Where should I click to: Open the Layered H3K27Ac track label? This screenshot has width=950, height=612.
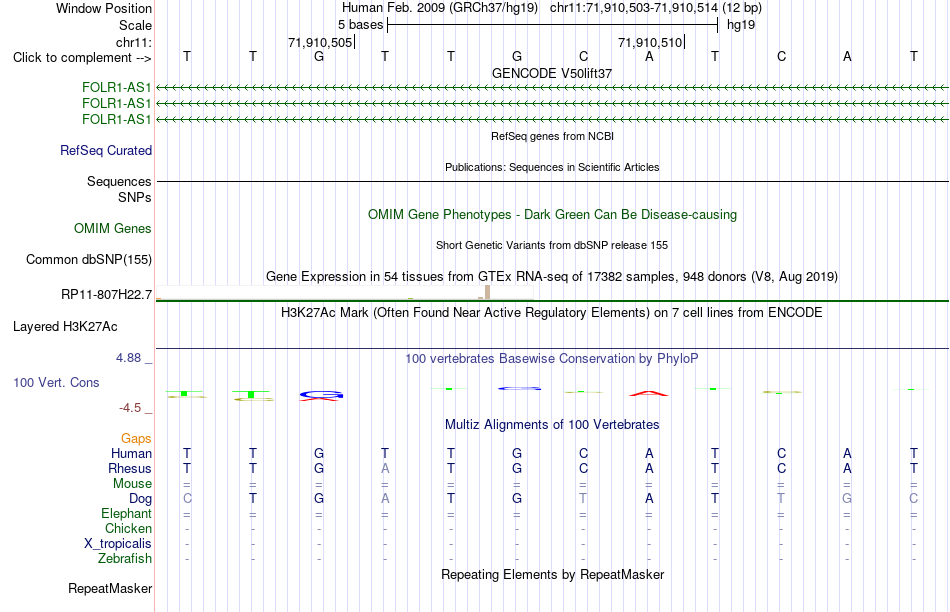pyautogui.click(x=65, y=327)
